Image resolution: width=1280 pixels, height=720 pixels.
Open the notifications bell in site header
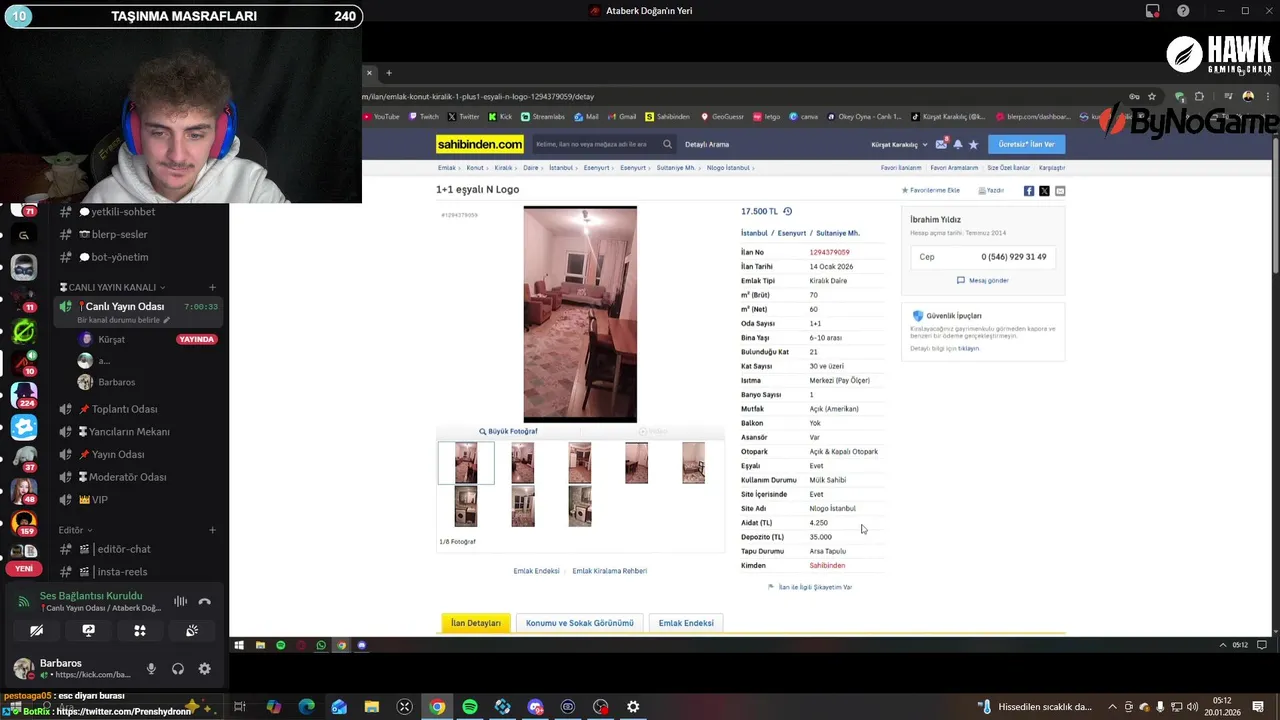point(957,144)
